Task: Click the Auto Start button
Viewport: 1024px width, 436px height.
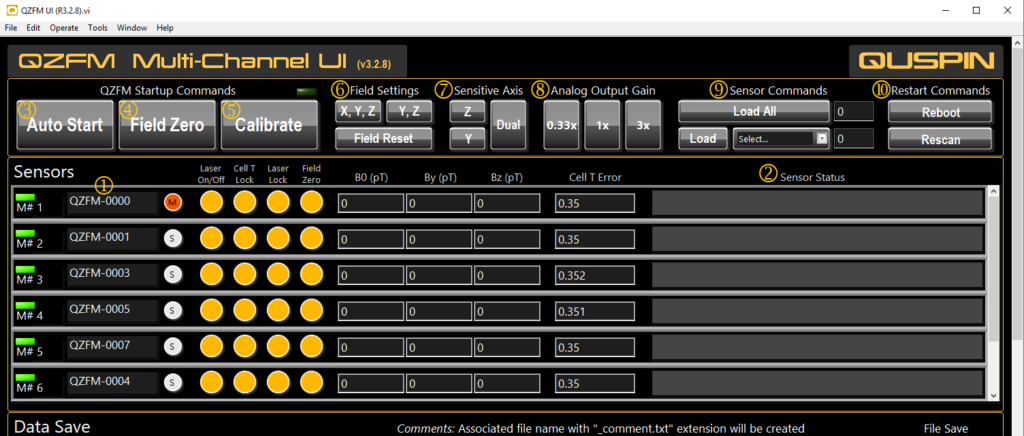Action: point(65,125)
